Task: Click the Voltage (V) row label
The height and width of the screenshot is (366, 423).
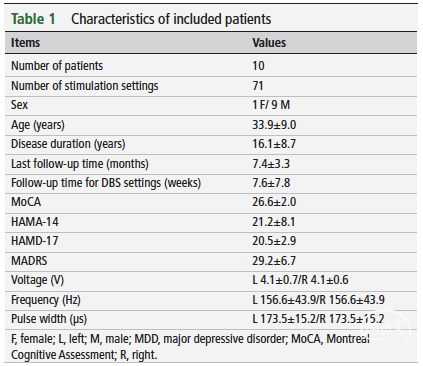Action: [37, 280]
